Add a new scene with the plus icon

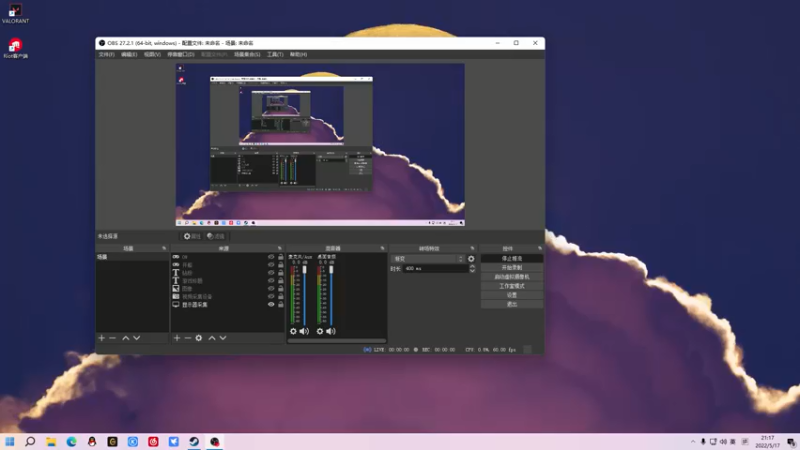102,338
